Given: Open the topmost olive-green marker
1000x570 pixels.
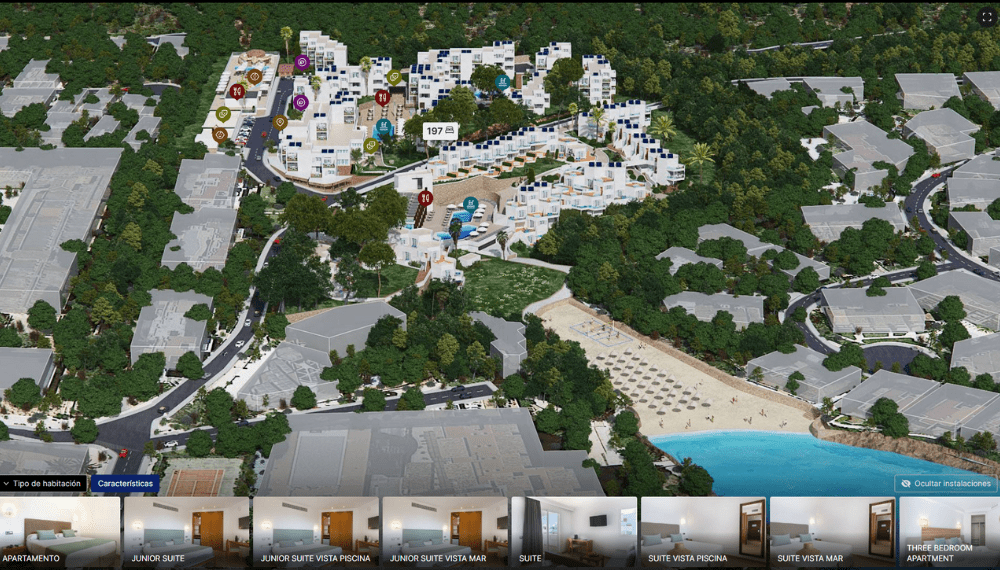Looking at the screenshot, I should point(394,77).
